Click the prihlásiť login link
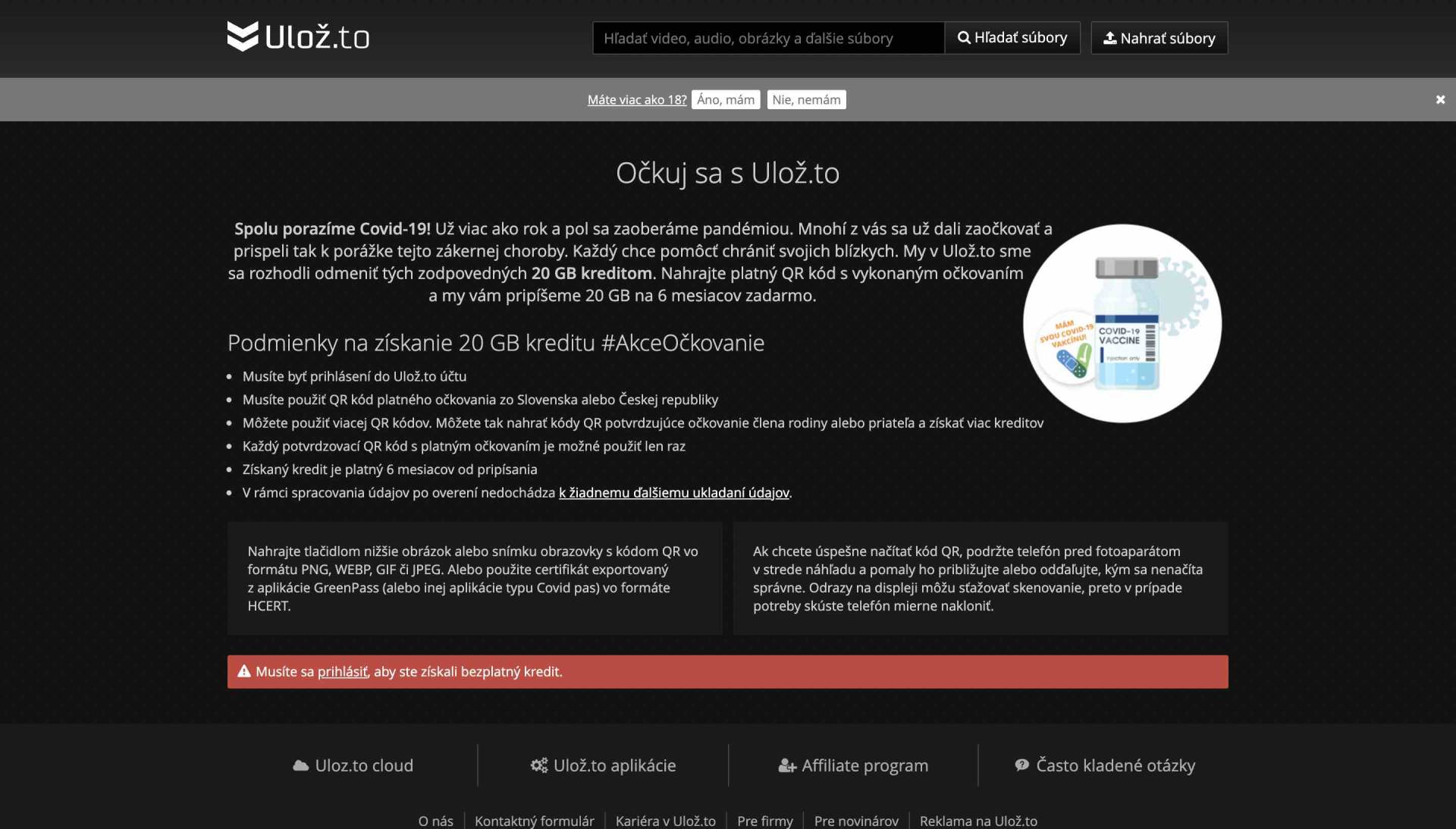This screenshot has width=1456, height=829. pos(342,672)
